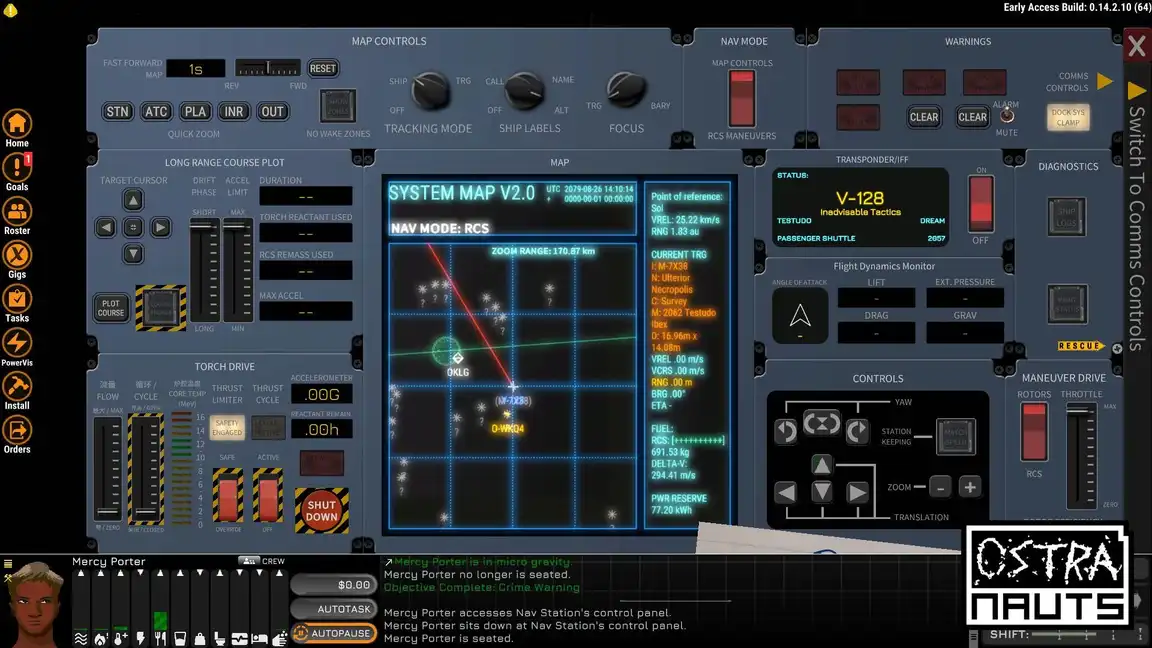Expand the Comms Controls arrow

click(x=1105, y=81)
